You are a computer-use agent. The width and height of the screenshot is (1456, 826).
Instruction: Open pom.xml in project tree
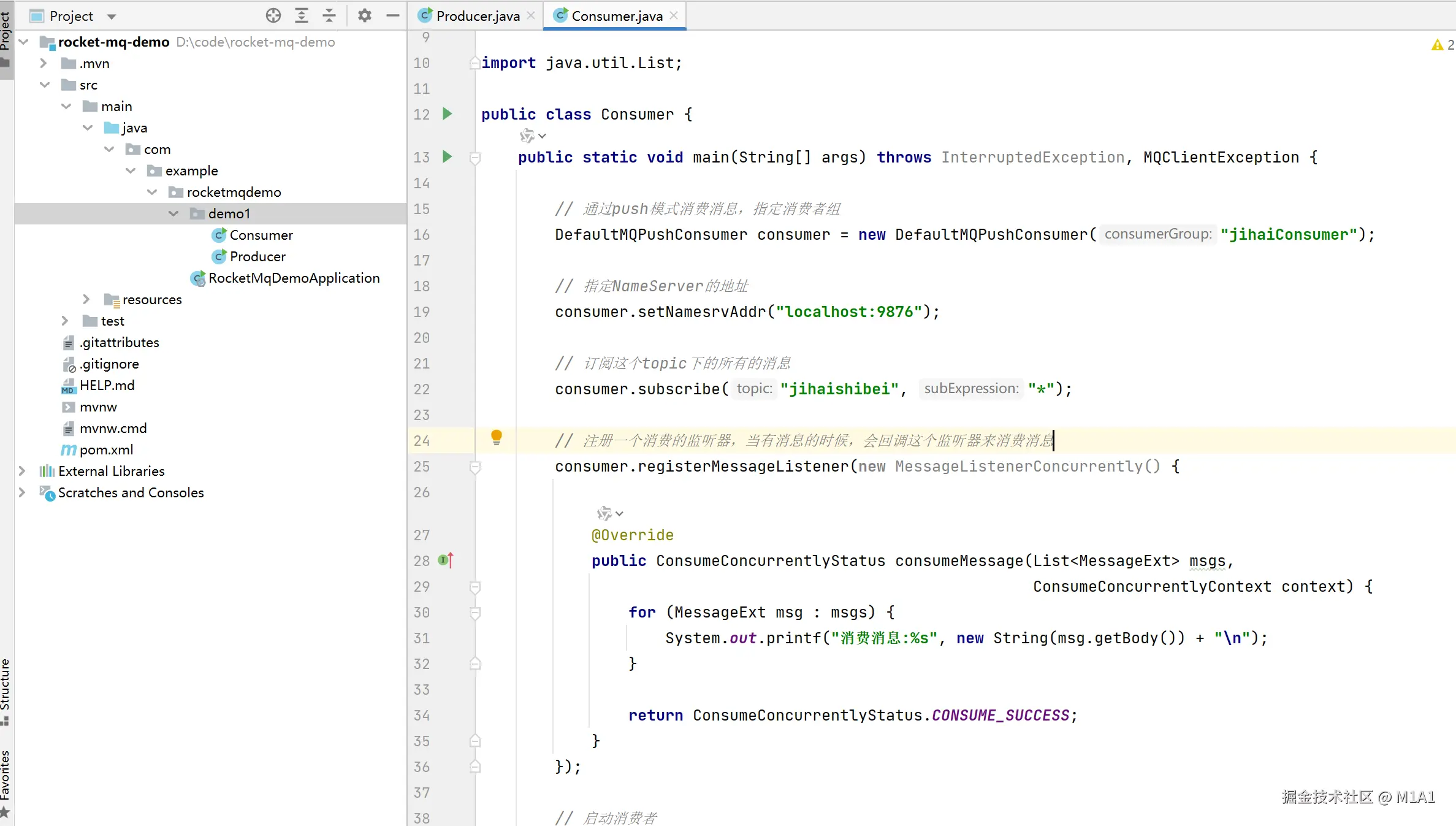[106, 449]
